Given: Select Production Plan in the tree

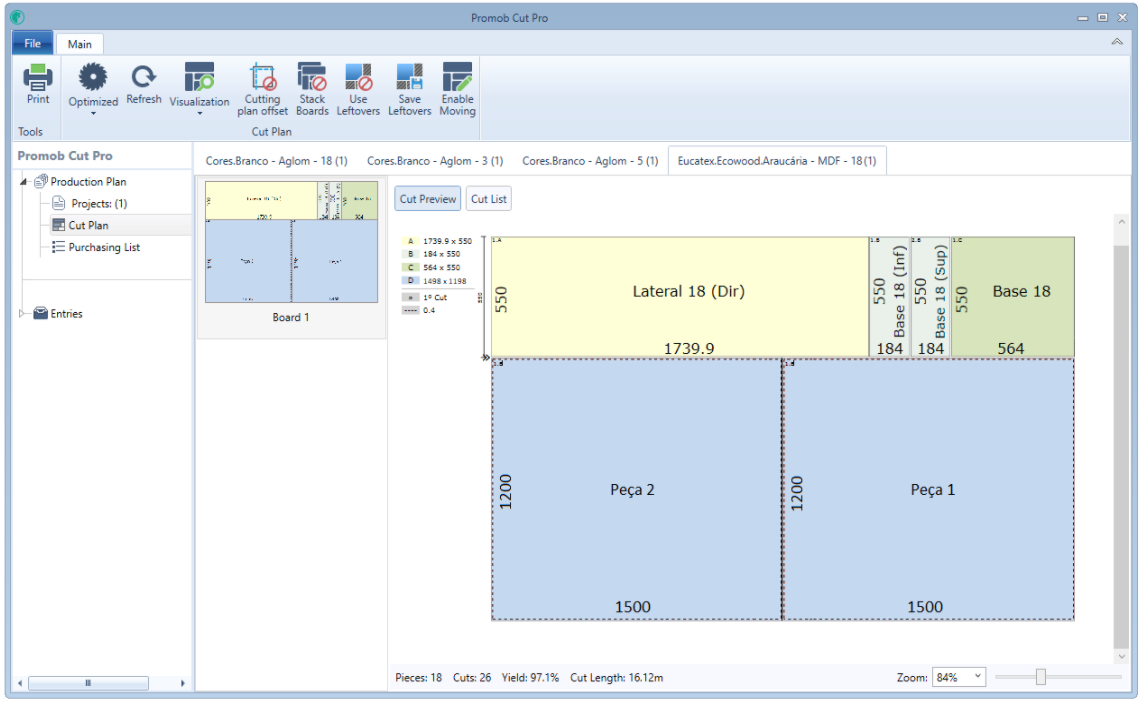Looking at the screenshot, I should click(x=88, y=182).
